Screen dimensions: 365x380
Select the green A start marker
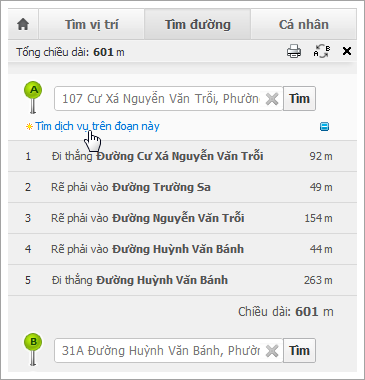pos(33,98)
